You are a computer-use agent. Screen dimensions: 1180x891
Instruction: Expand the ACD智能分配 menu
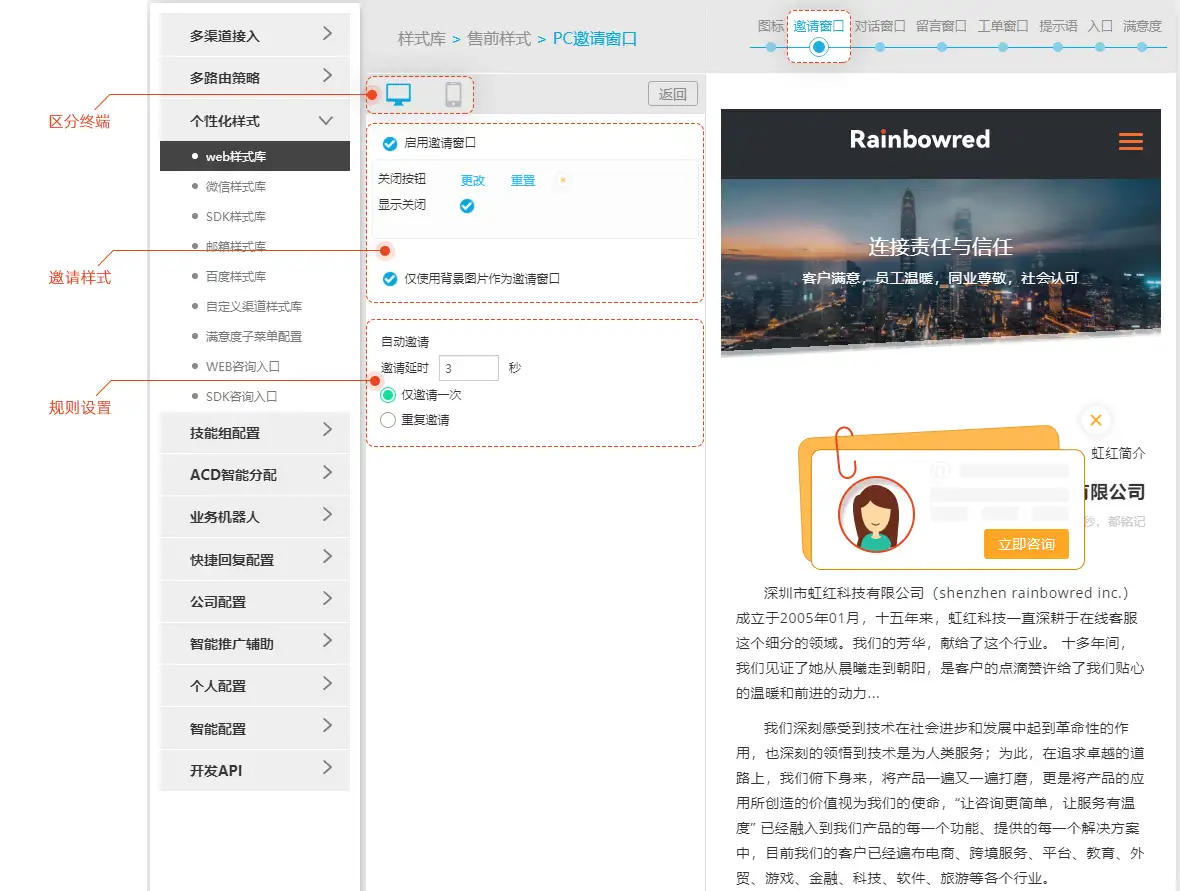coord(255,474)
